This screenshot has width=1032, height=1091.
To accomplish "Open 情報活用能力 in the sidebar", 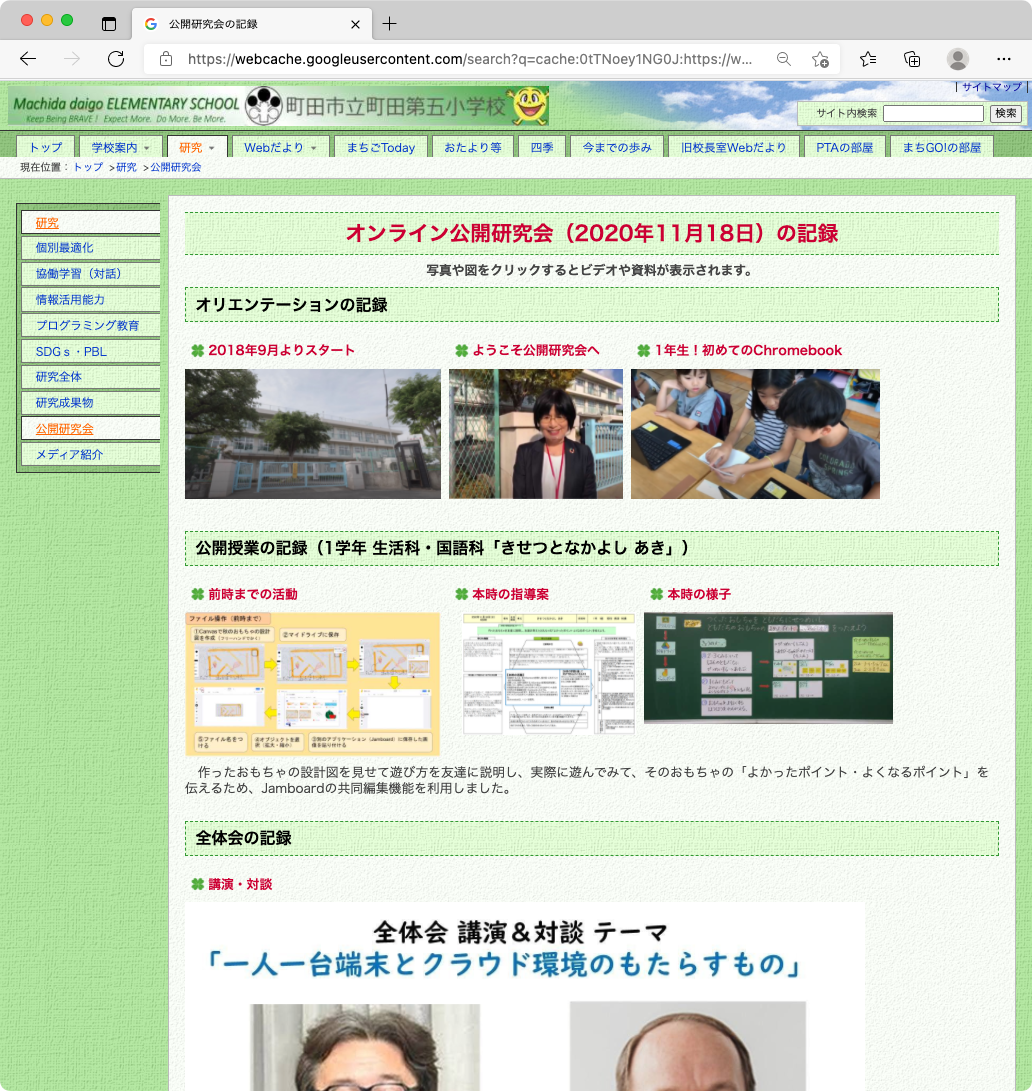I will click(x=90, y=299).
